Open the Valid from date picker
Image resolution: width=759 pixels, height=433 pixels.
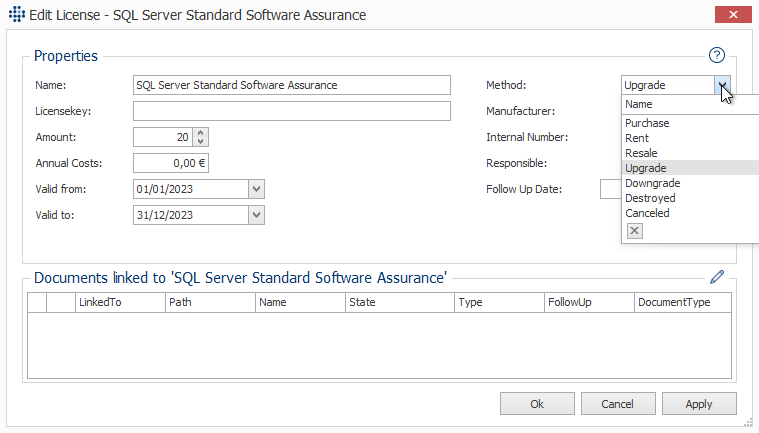coord(257,189)
